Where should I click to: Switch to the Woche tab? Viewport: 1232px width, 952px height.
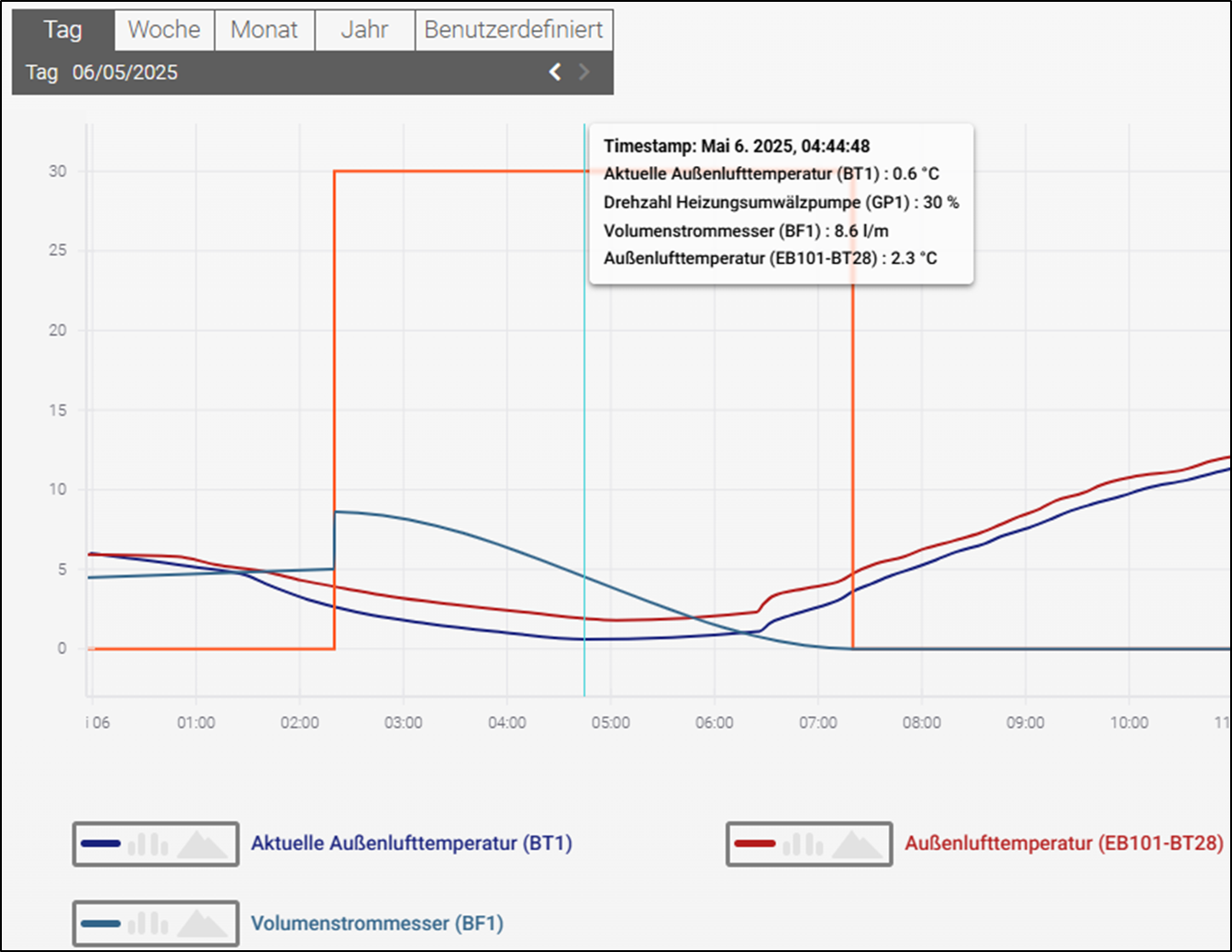click(164, 30)
